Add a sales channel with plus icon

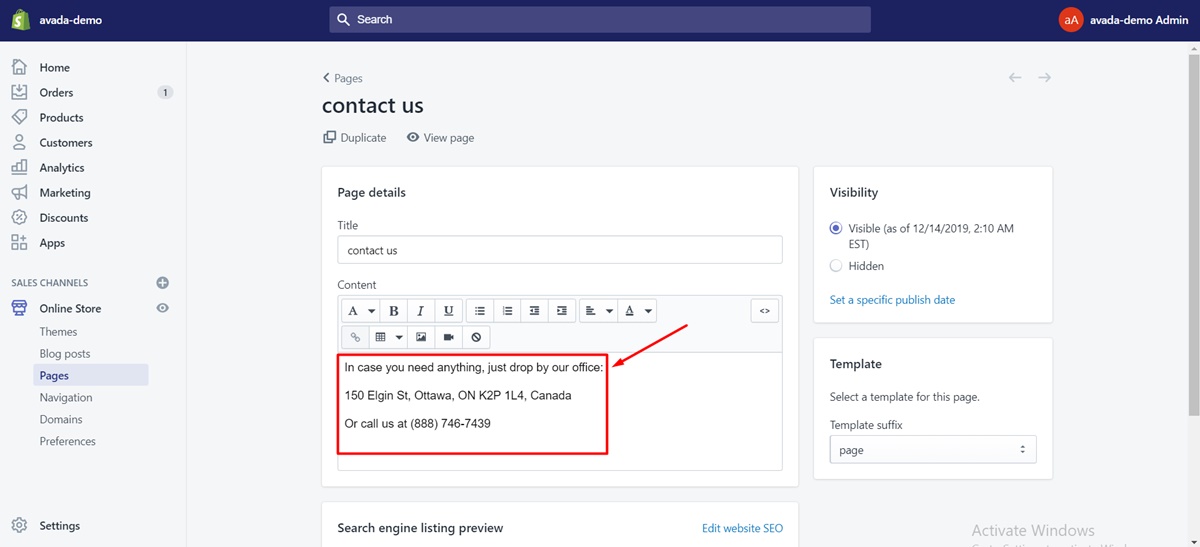(x=163, y=283)
